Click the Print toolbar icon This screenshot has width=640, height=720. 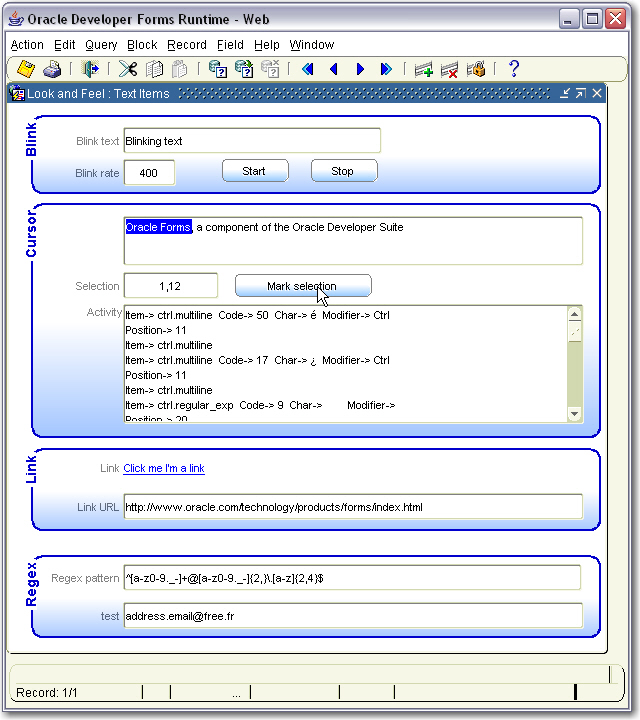(52, 69)
